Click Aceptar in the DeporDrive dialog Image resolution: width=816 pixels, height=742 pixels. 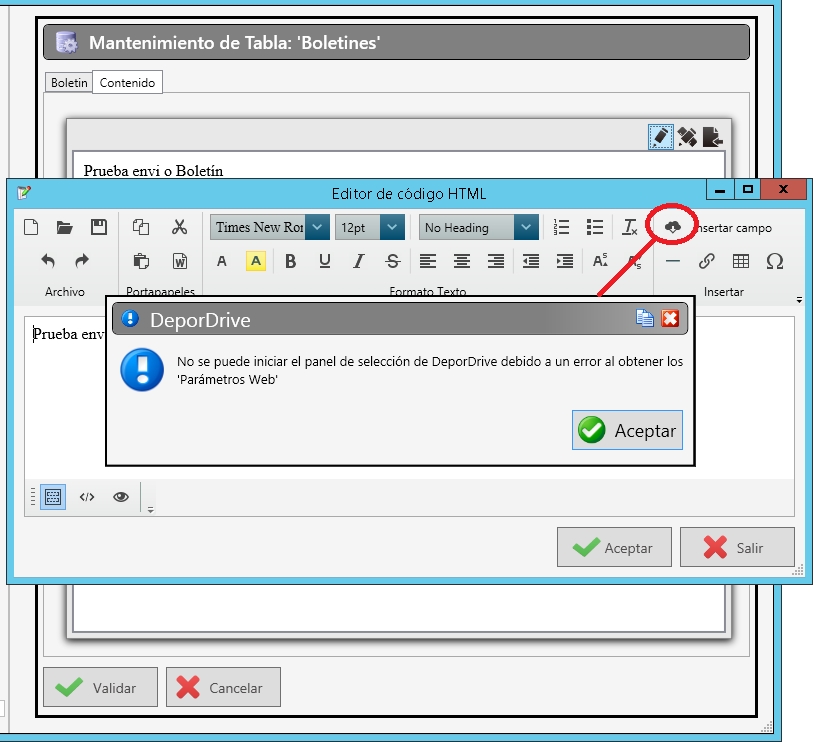click(627, 430)
